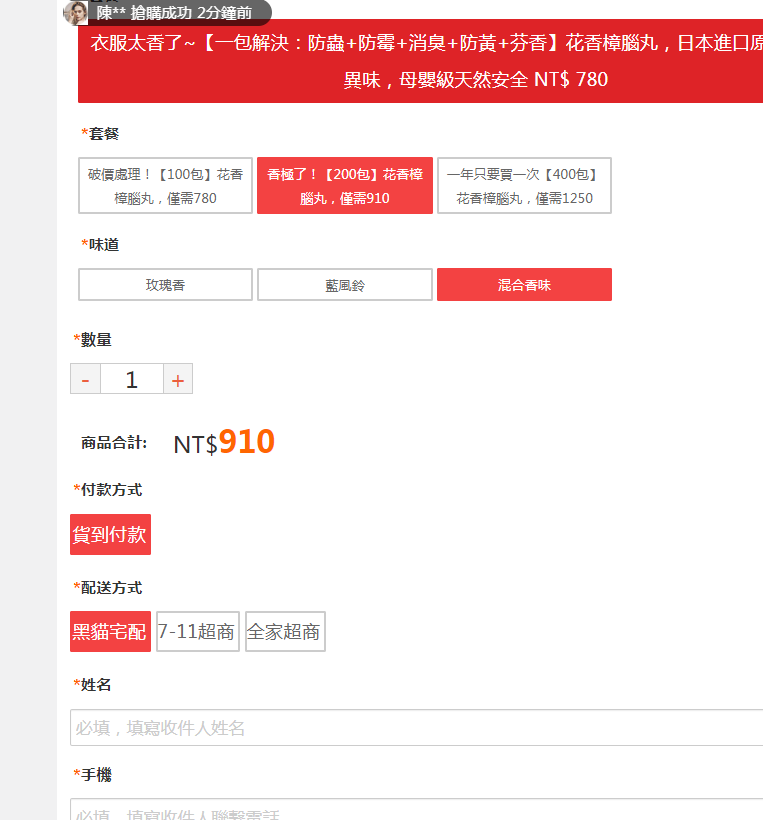Select 7-11超商 pickup delivery
This screenshot has width=763, height=820.
coord(197,632)
